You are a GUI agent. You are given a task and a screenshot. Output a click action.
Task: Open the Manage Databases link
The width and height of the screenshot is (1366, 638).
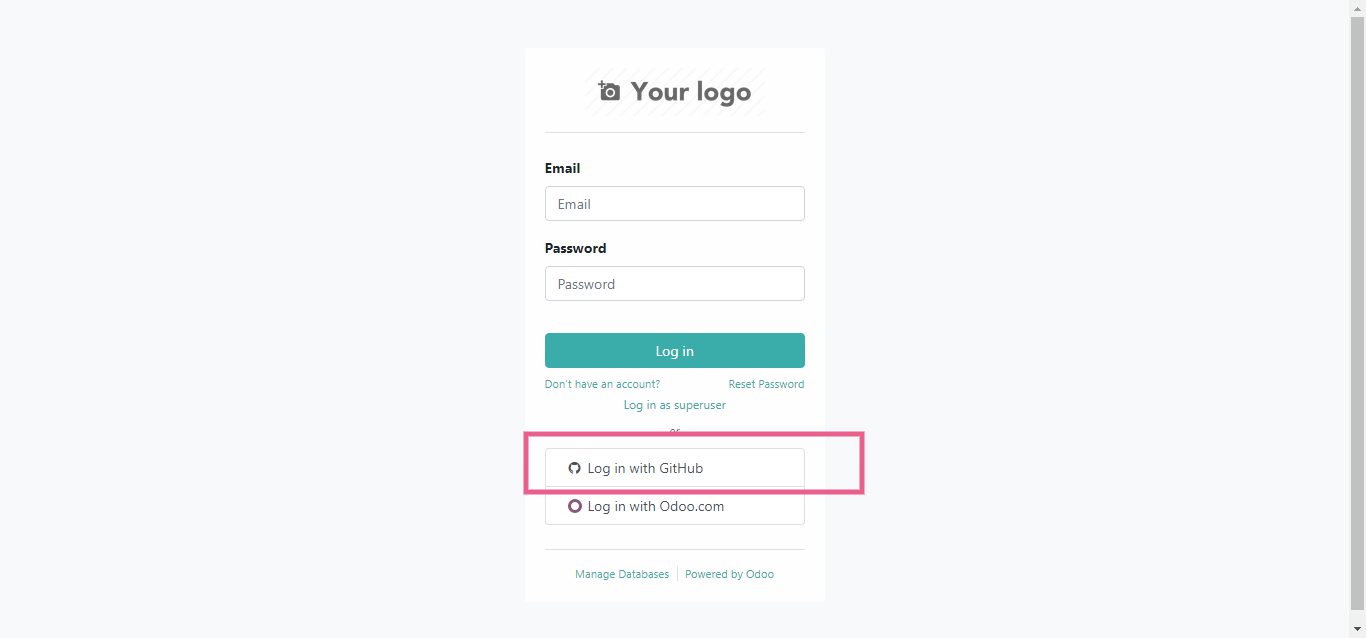[x=622, y=574]
